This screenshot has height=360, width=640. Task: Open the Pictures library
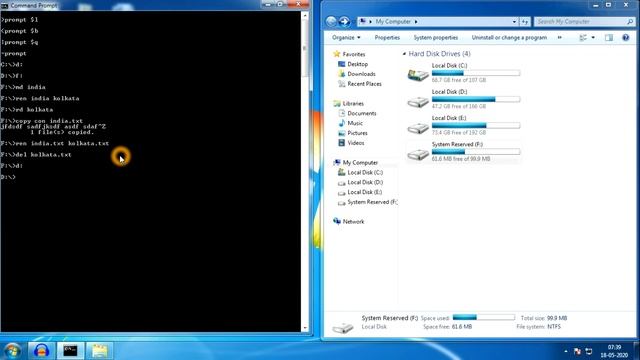point(357,133)
